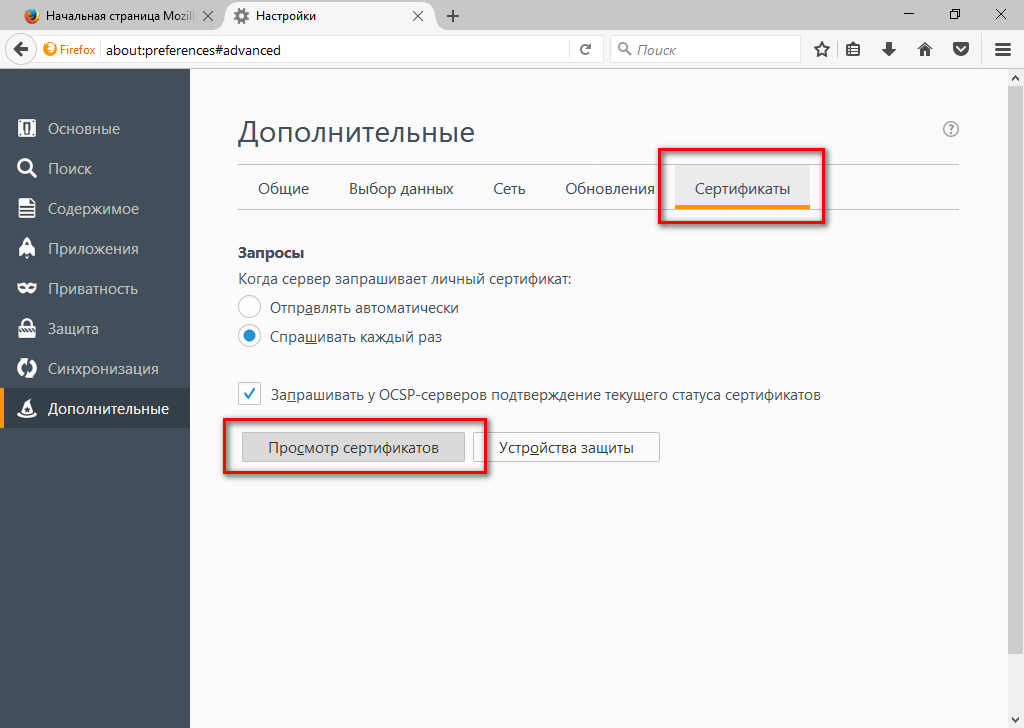This screenshot has height=728, width=1024.
Task: Open the Защита settings category
Action: (95, 328)
